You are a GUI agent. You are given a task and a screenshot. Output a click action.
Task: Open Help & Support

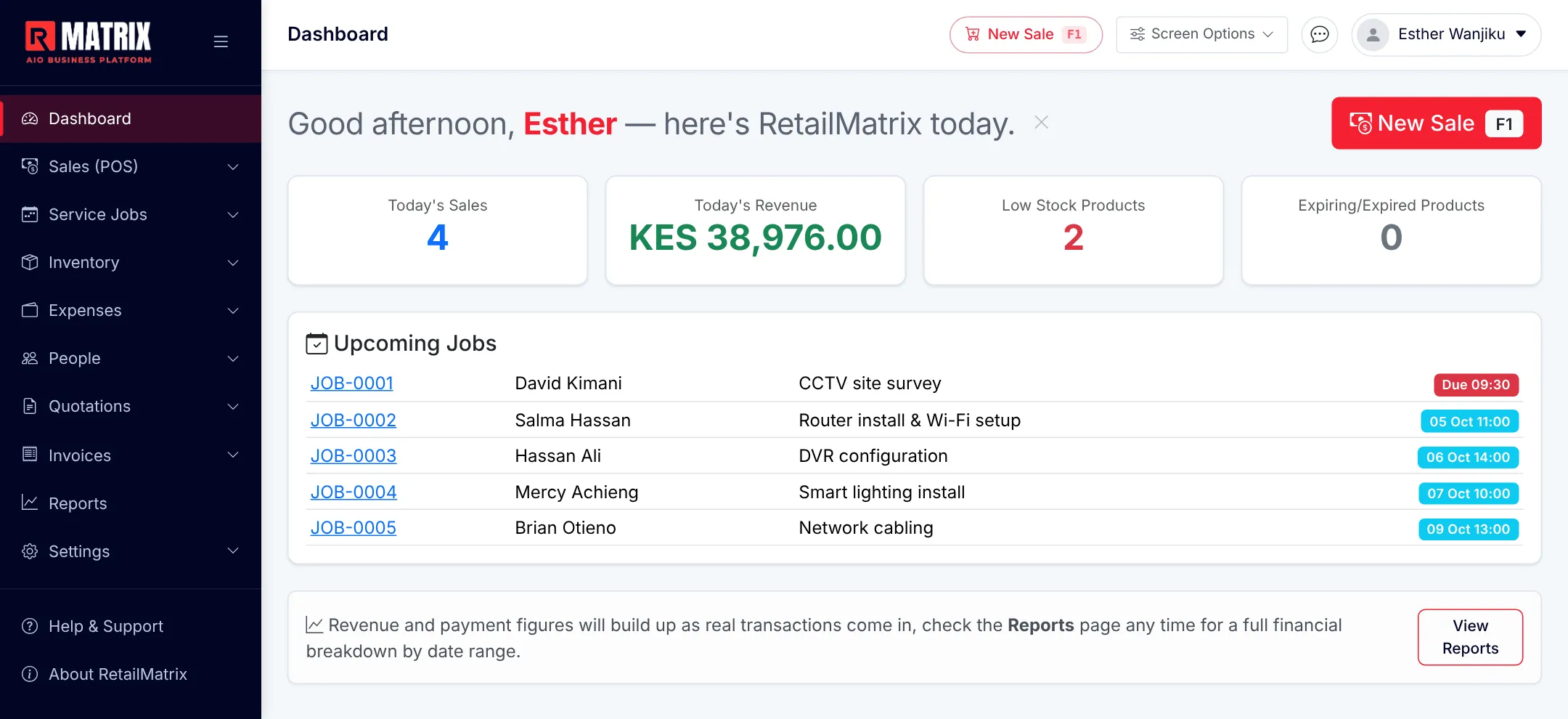pyautogui.click(x=131, y=626)
